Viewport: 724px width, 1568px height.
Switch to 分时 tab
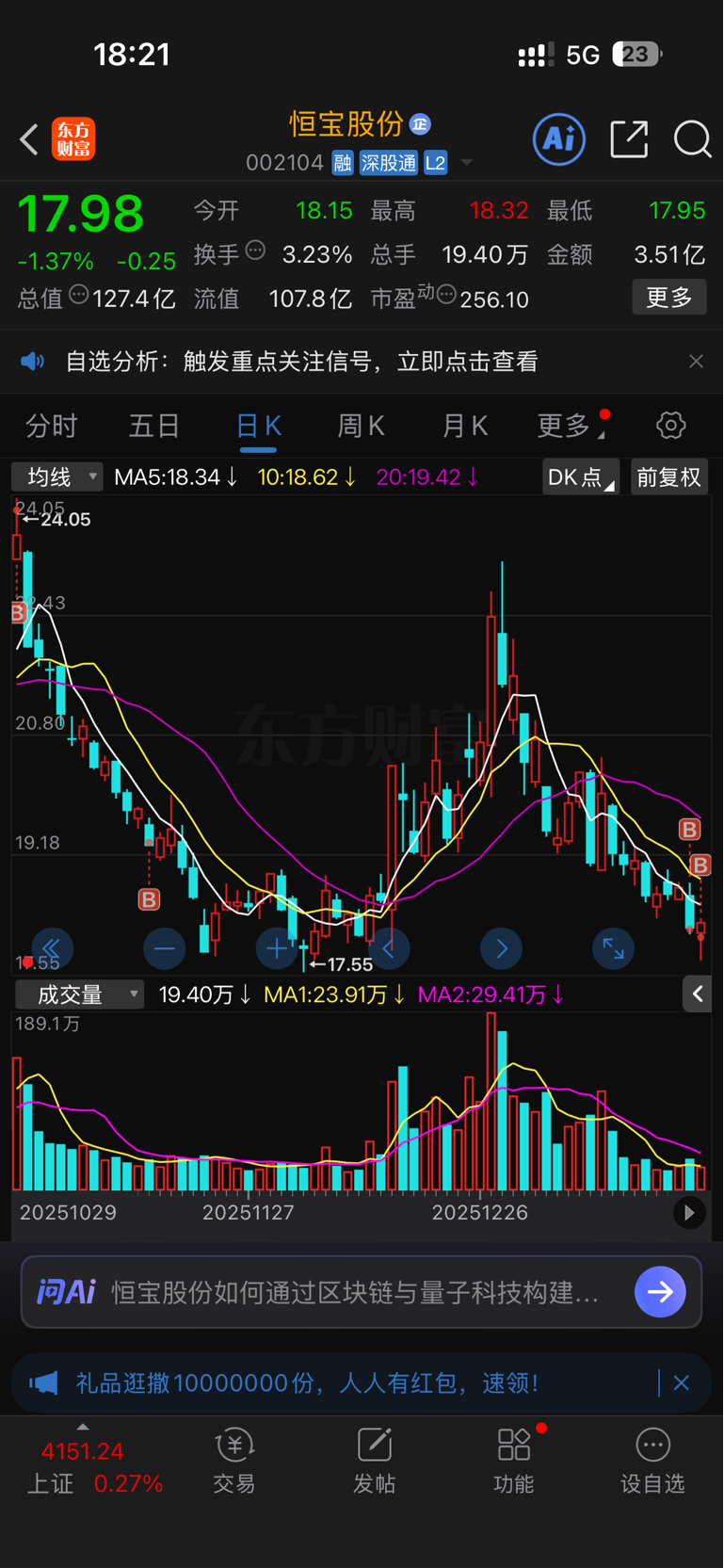tap(51, 427)
